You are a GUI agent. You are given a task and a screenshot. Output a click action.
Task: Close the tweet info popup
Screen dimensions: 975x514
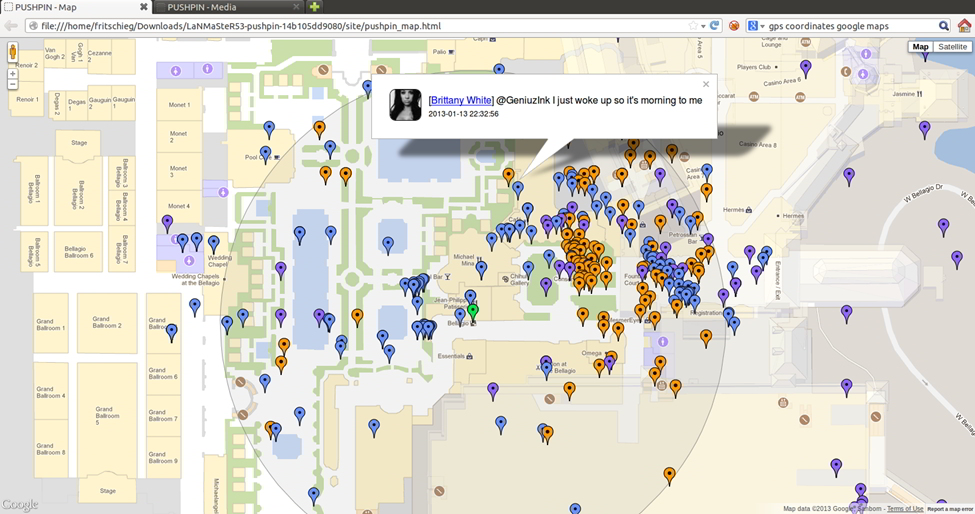point(706,84)
